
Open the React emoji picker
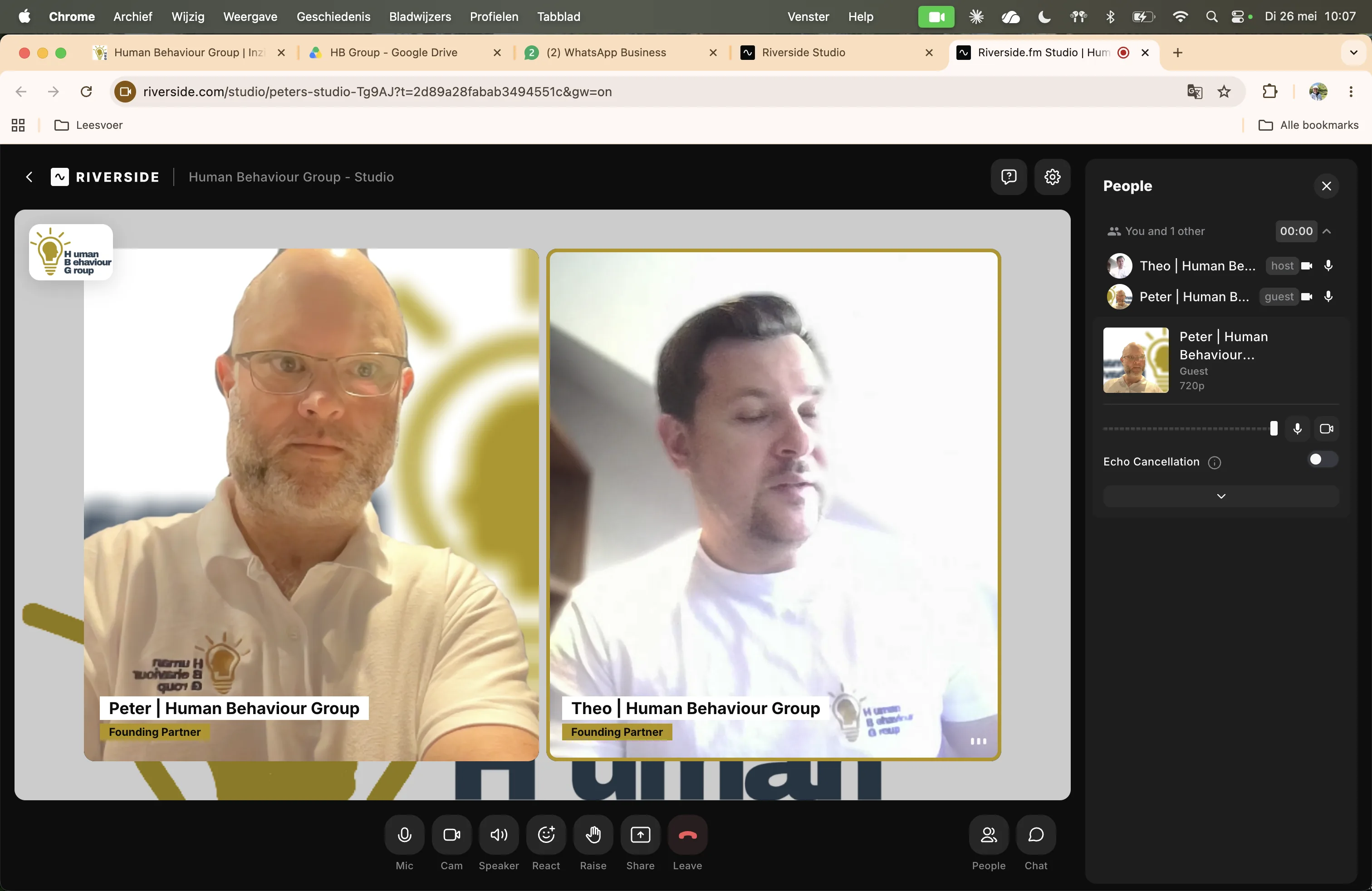coord(546,835)
